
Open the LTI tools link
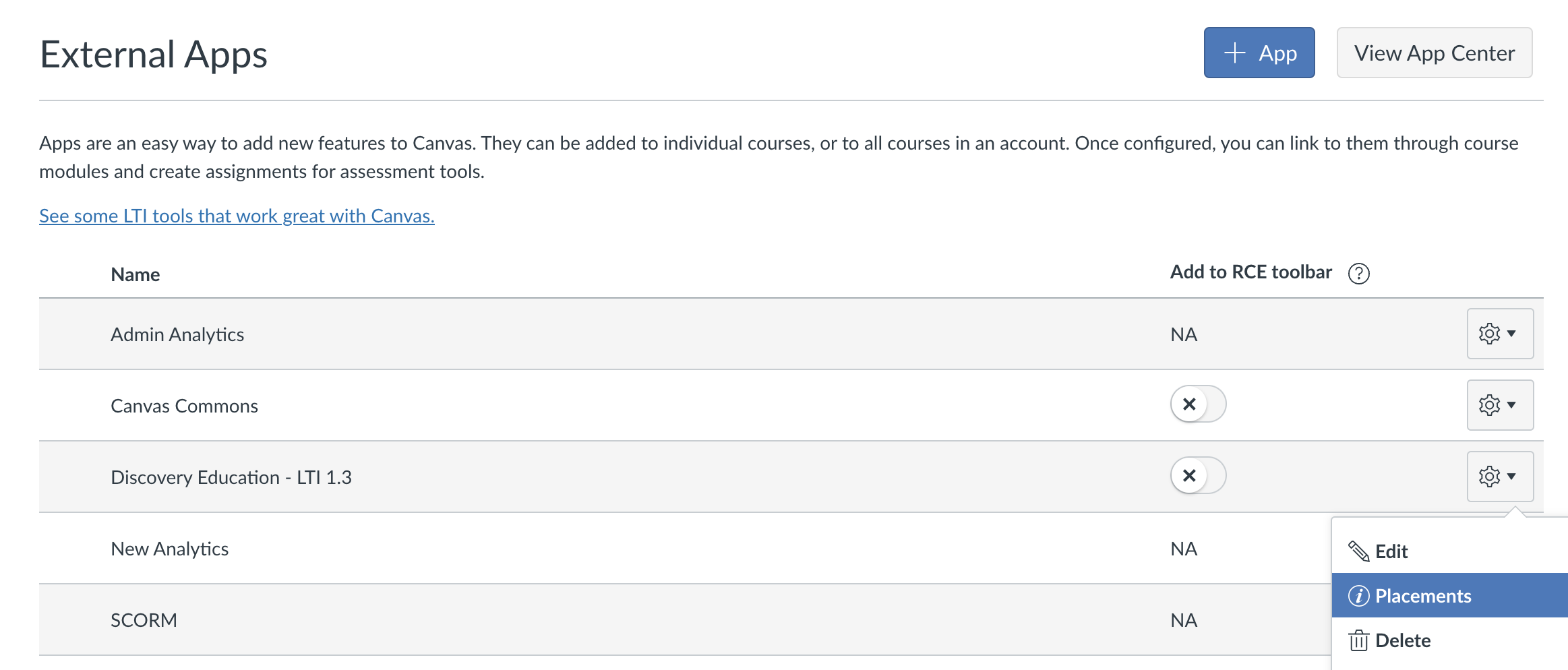pyautogui.click(x=237, y=216)
